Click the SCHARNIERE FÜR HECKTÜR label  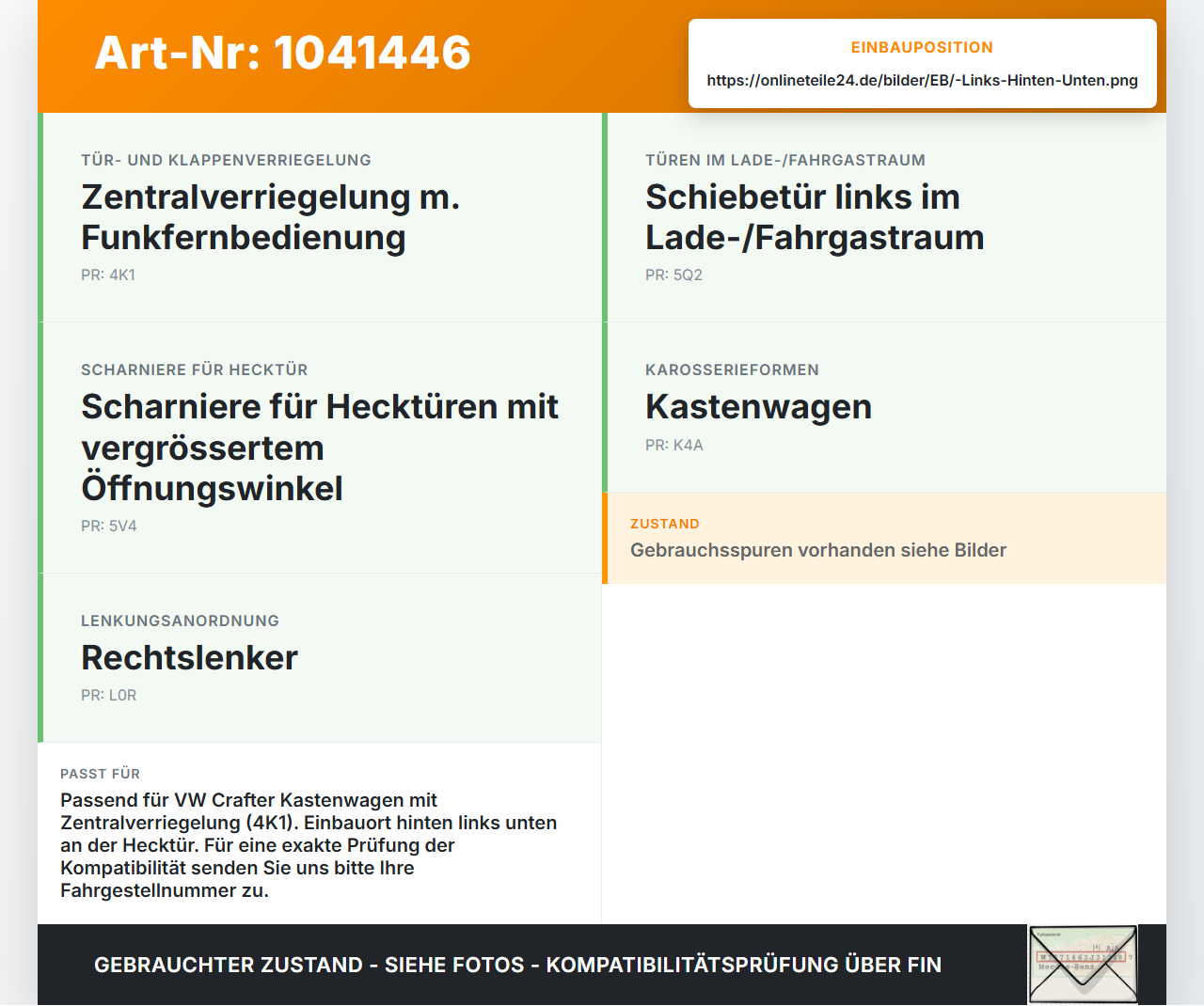coord(195,369)
